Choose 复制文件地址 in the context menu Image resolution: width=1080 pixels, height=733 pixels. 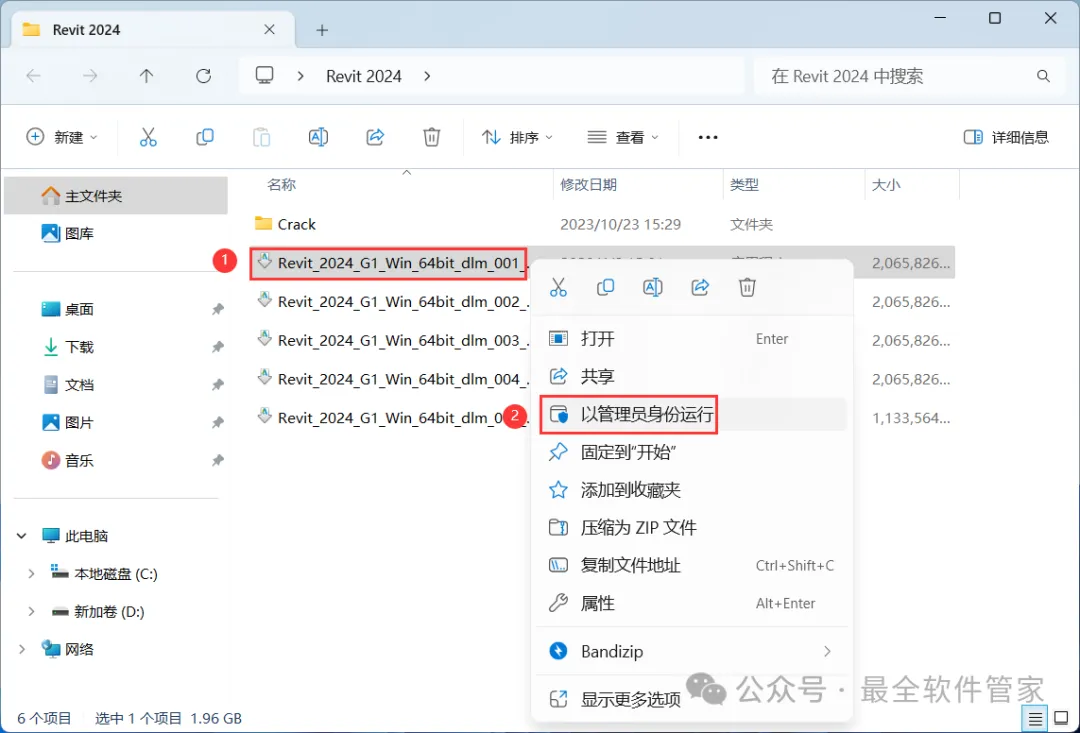coord(691,566)
